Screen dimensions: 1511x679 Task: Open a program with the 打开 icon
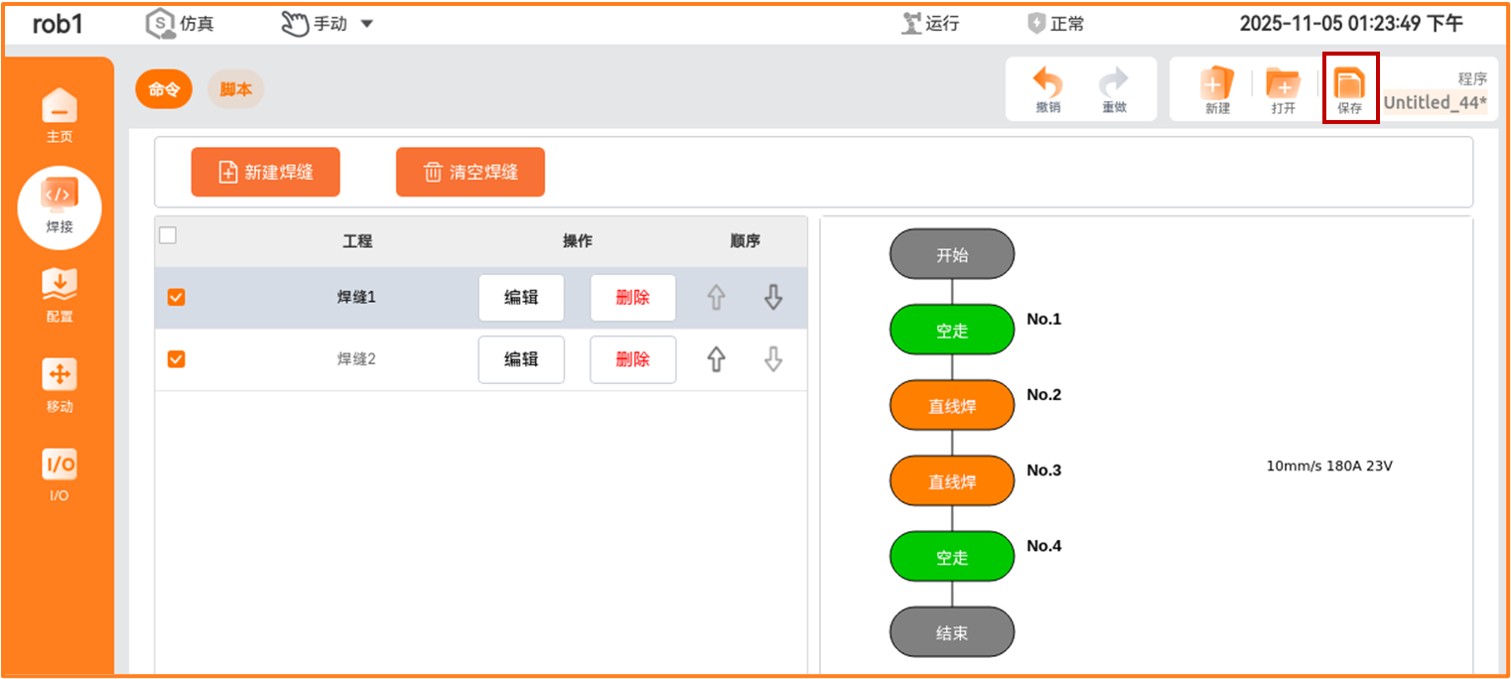coord(1283,88)
